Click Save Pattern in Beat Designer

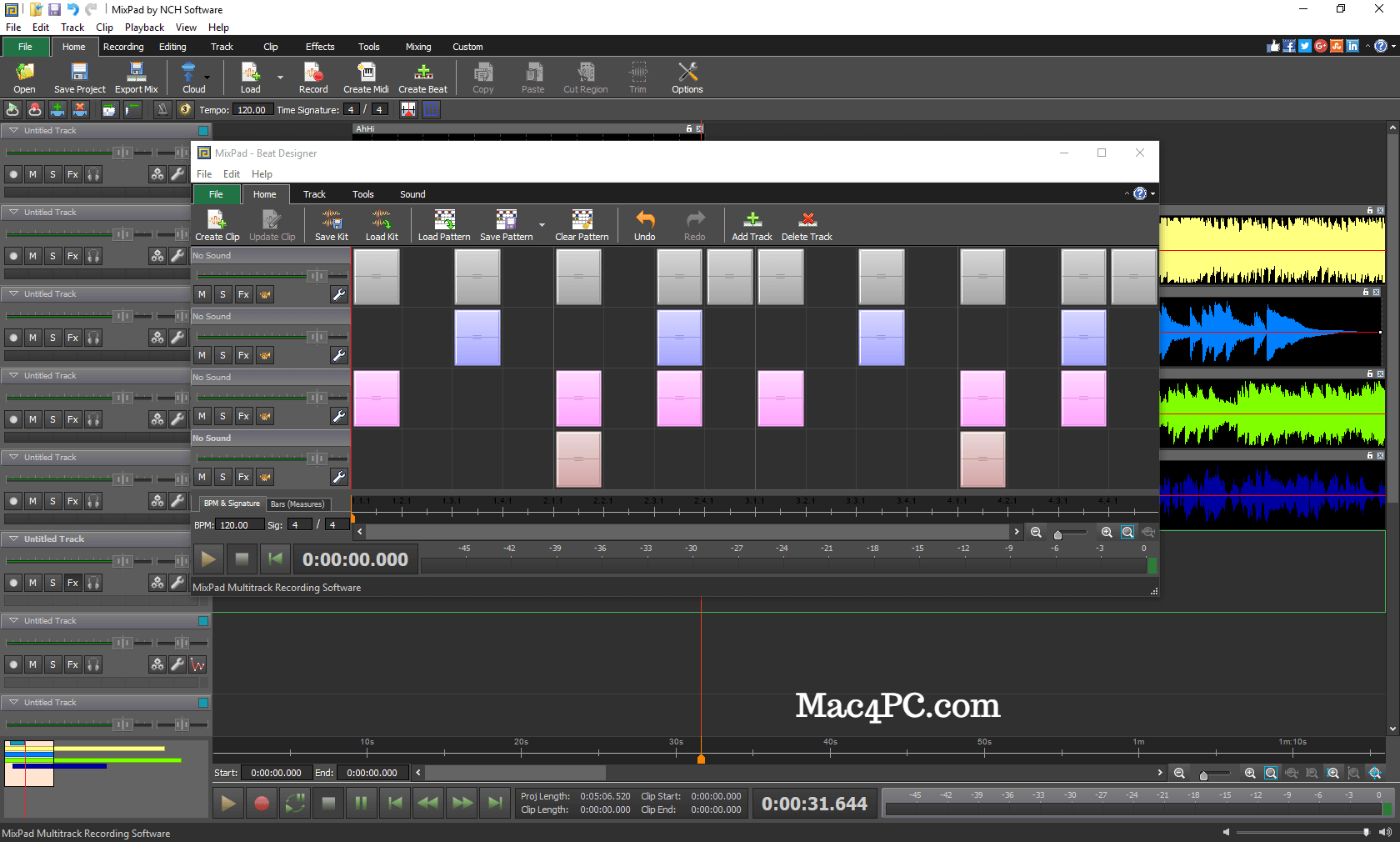tap(507, 226)
